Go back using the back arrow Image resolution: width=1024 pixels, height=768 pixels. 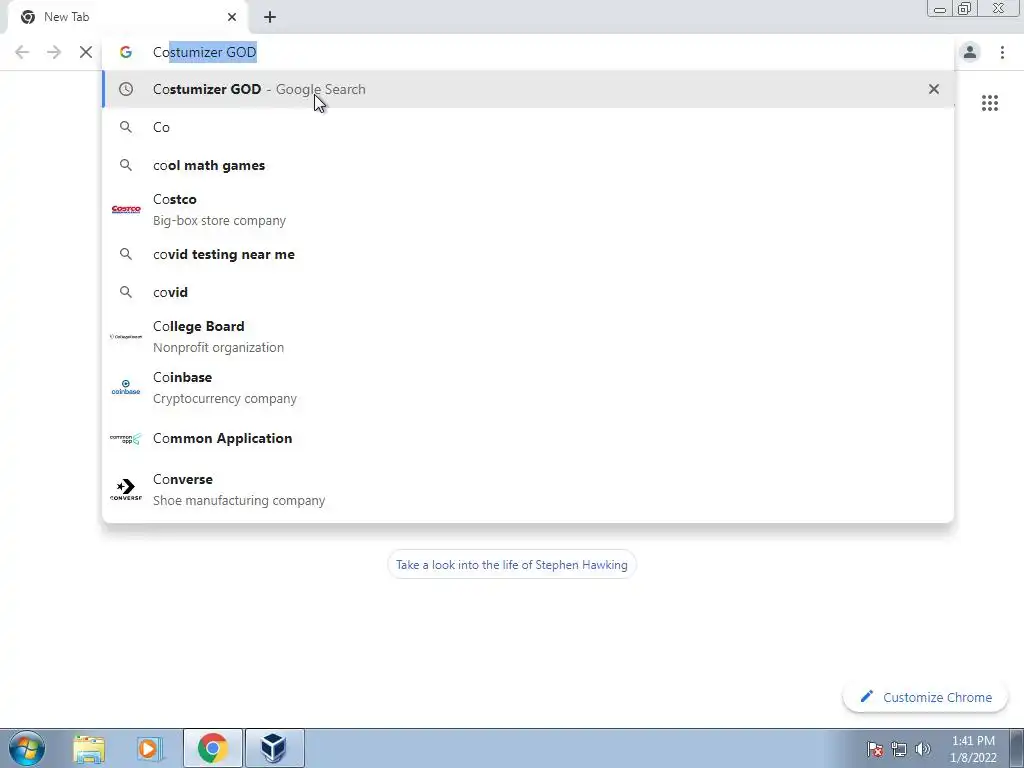tap(22, 52)
